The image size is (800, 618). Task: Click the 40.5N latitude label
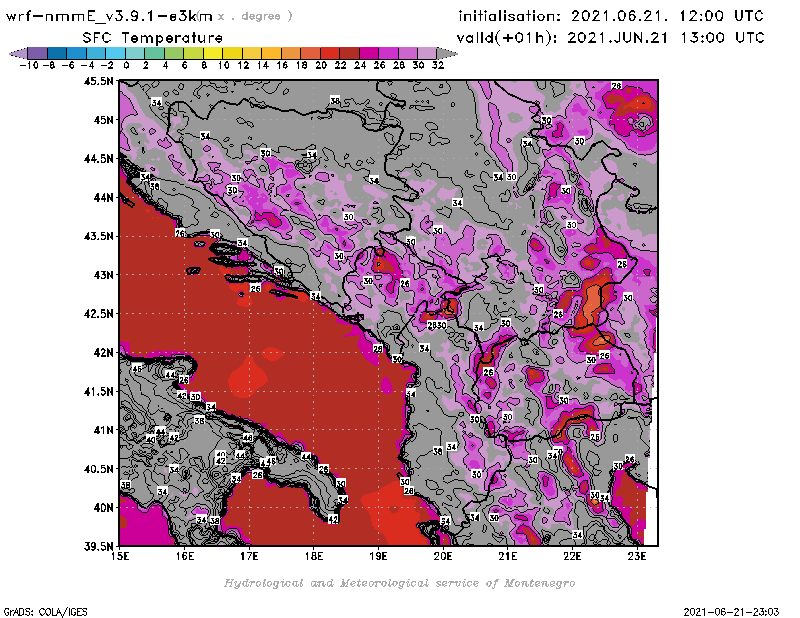coord(98,468)
